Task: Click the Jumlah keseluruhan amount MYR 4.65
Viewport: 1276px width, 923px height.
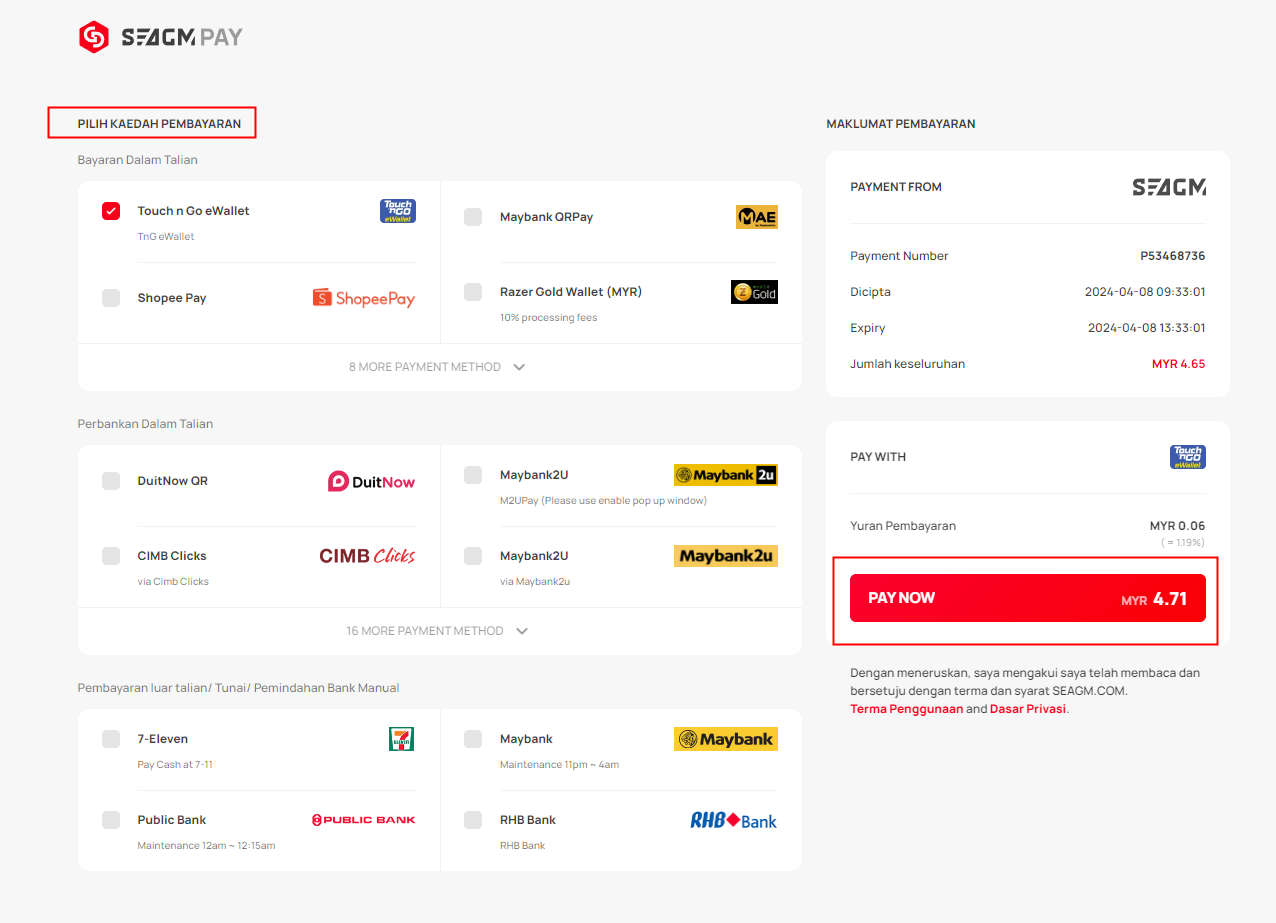Action: [x=1179, y=364]
